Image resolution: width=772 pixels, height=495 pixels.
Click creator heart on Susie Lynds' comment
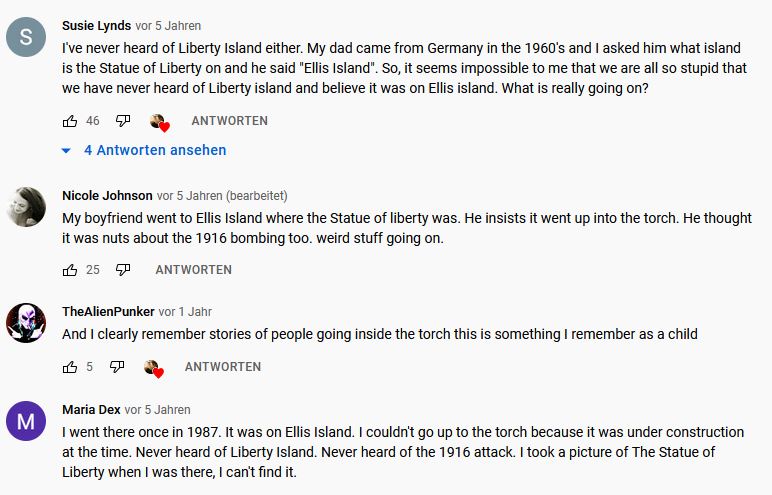tap(158, 122)
